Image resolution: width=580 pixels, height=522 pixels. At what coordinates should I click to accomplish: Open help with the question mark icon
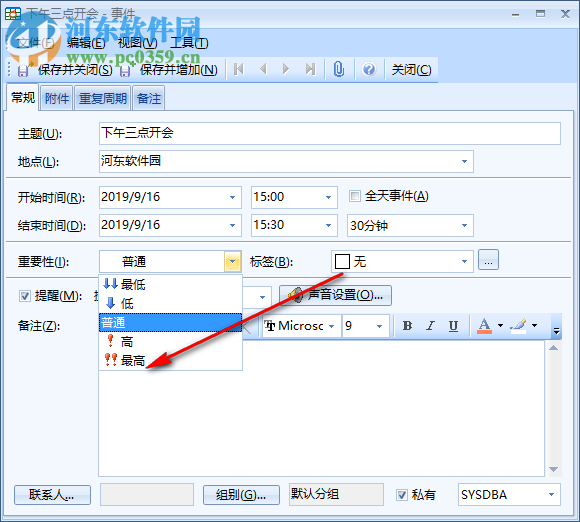click(369, 69)
